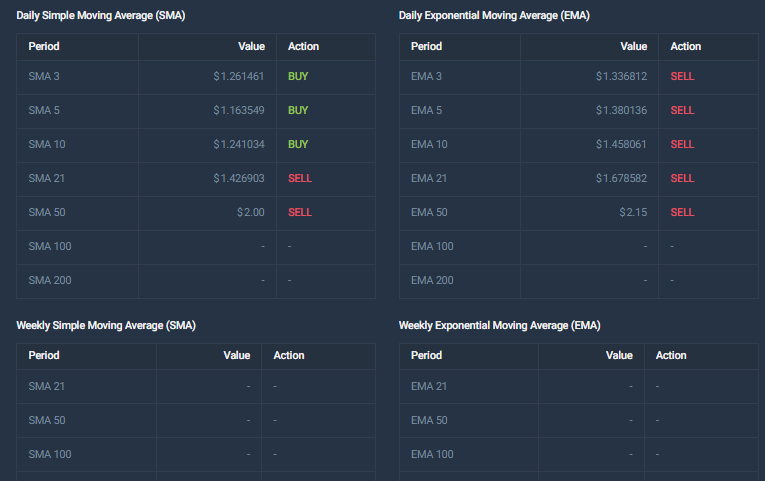Viewport: 765px width, 481px height.
Task: Click the SELL action for EMA 3
Action: [x=682, y=76]
